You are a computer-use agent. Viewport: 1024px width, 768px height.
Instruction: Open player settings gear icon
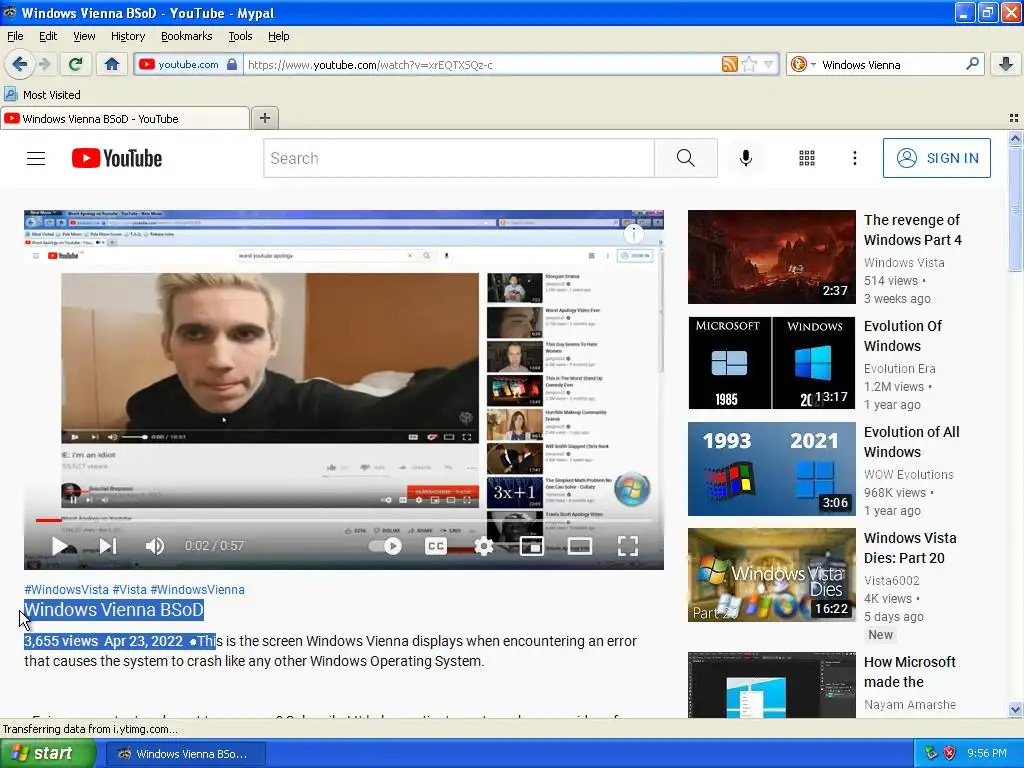tap(484, 546)
